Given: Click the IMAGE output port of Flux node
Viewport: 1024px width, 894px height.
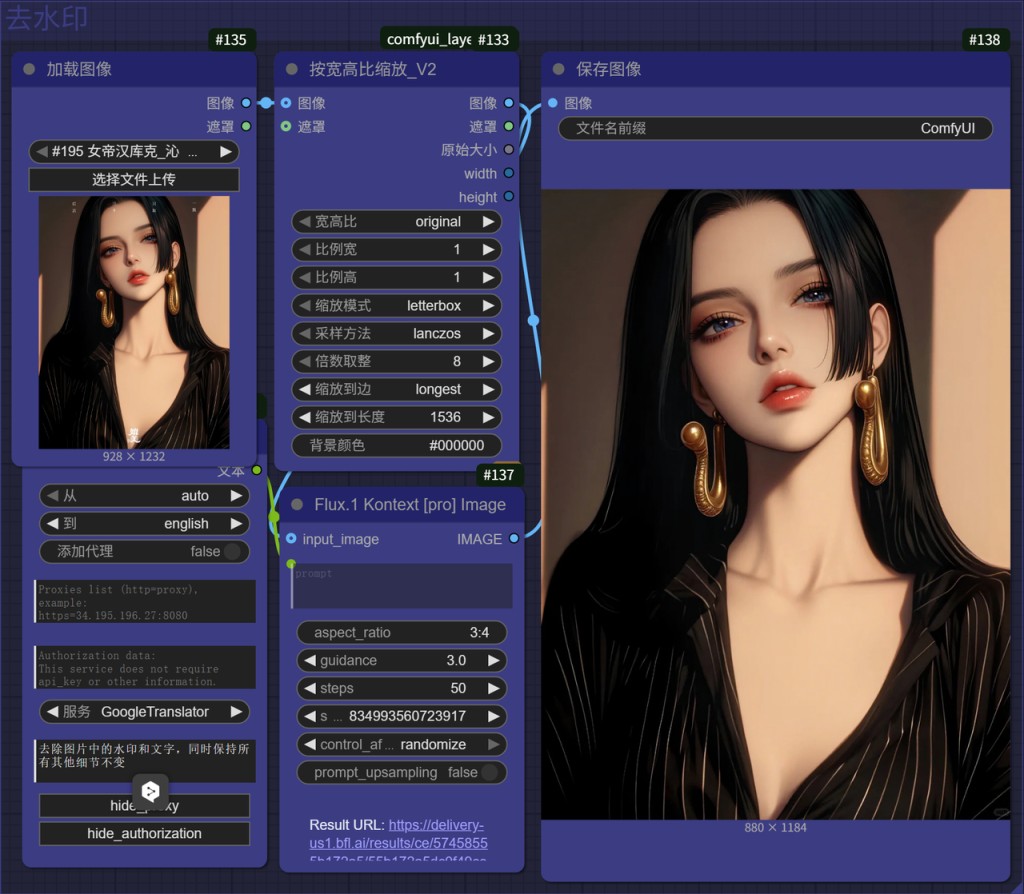Looking at the screenshot, I should 514,539.
